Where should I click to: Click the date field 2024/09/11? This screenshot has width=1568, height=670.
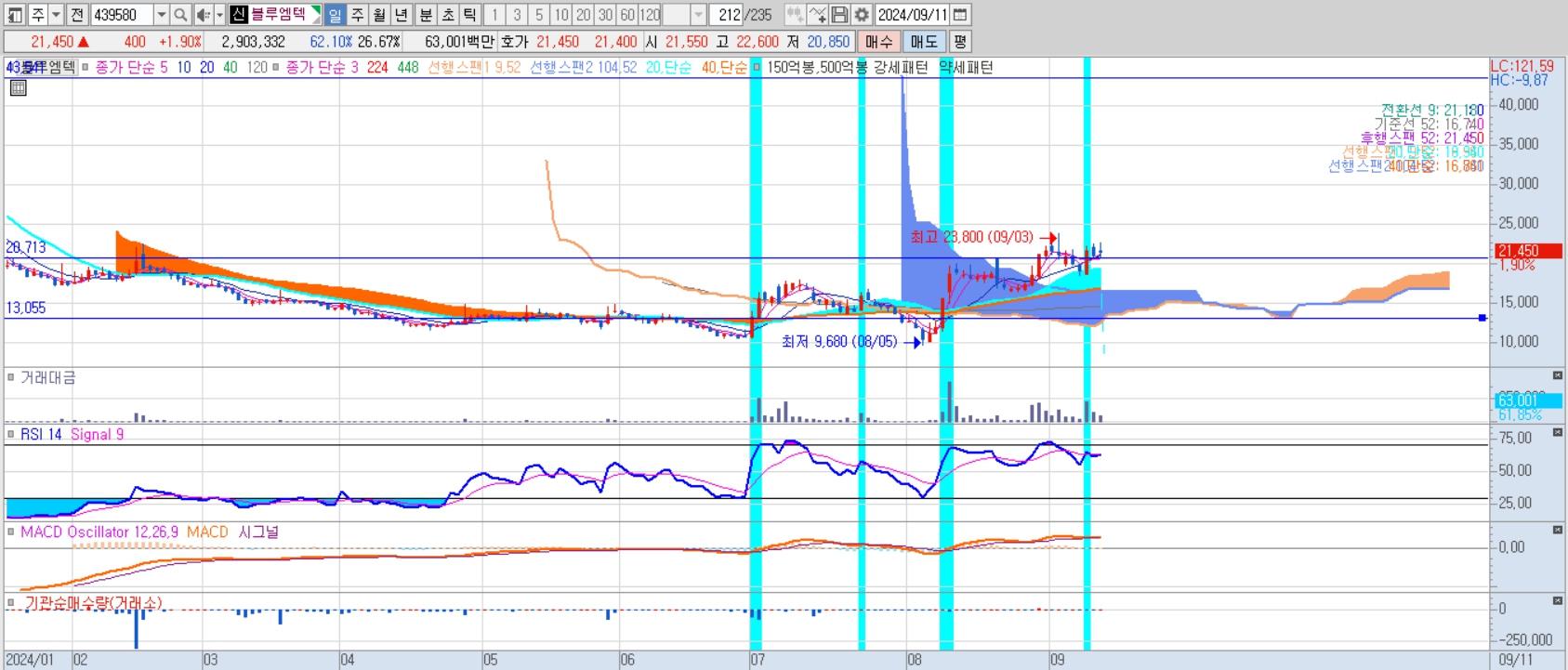(x=913, y=15)
